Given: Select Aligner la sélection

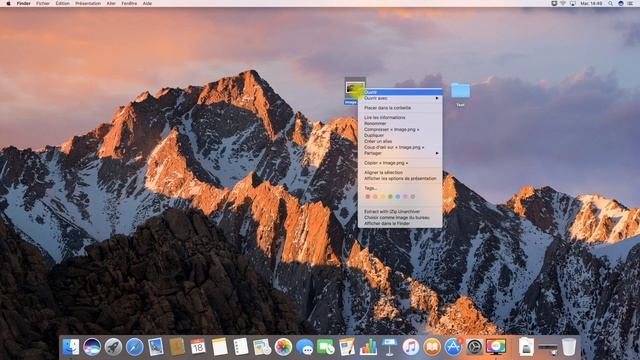Looking at the screenshot, I should click(400, 173).
